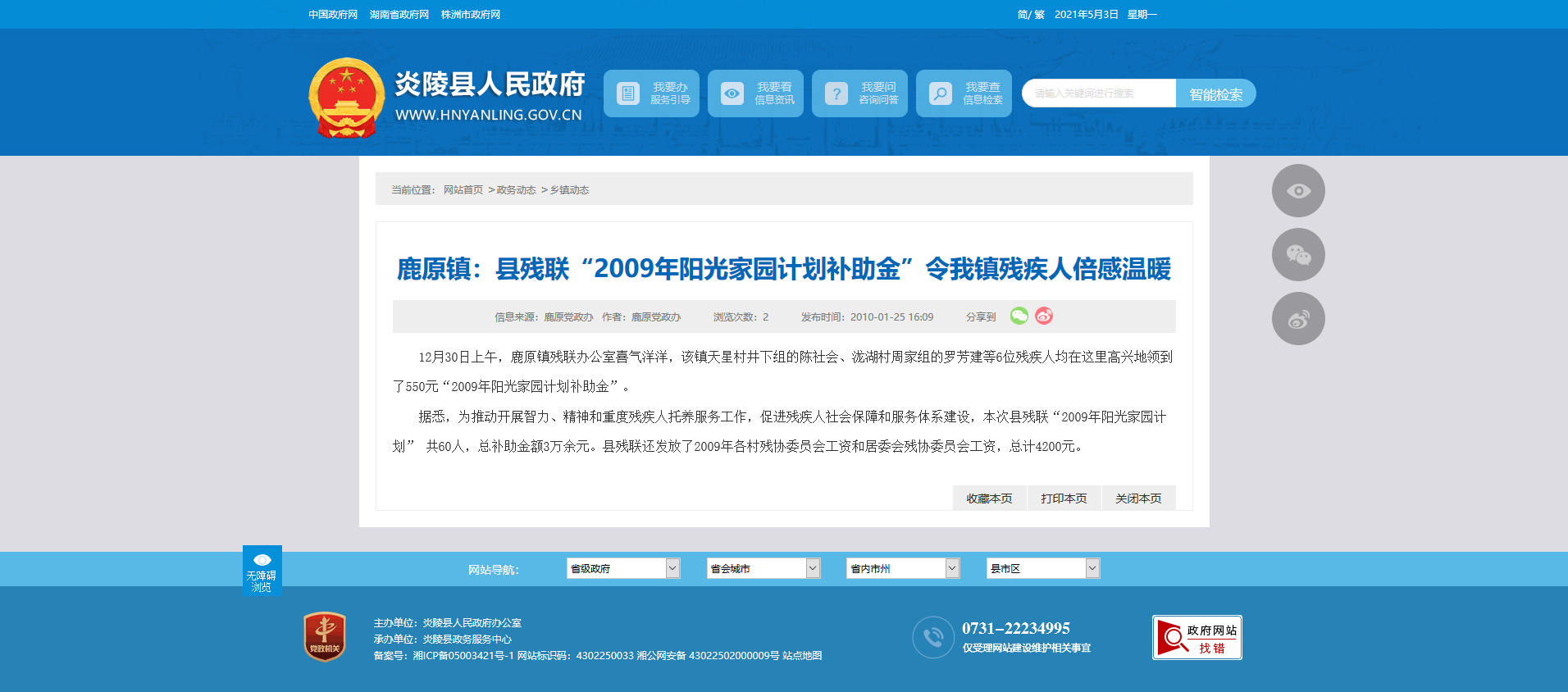
Task: Go to 网站首页 in breadcrumb
Action: pyautogui.click(x=463, y=190)
